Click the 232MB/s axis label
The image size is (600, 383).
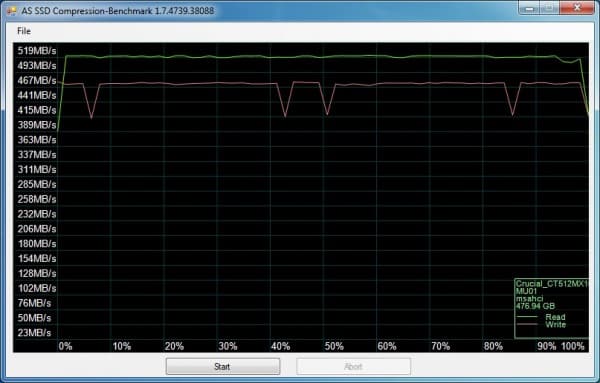[37, 214]
